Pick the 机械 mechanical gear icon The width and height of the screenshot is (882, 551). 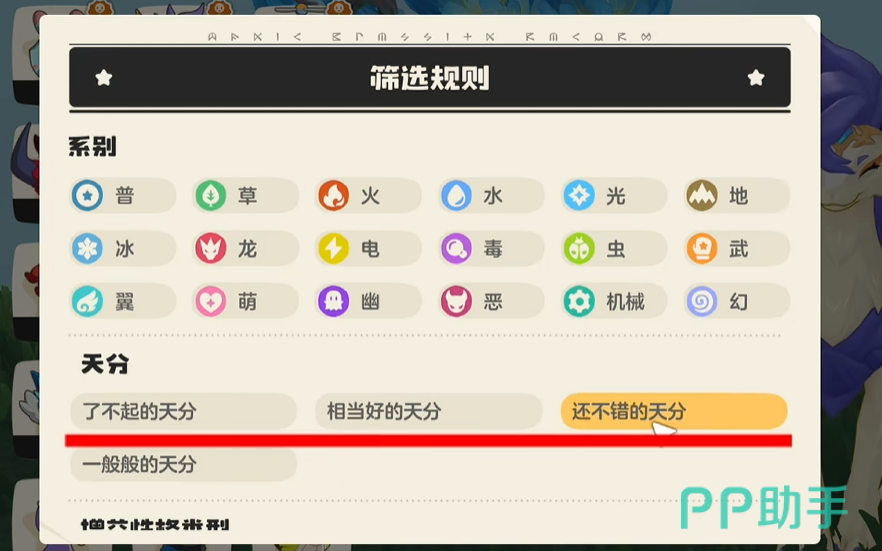(579, 301)
